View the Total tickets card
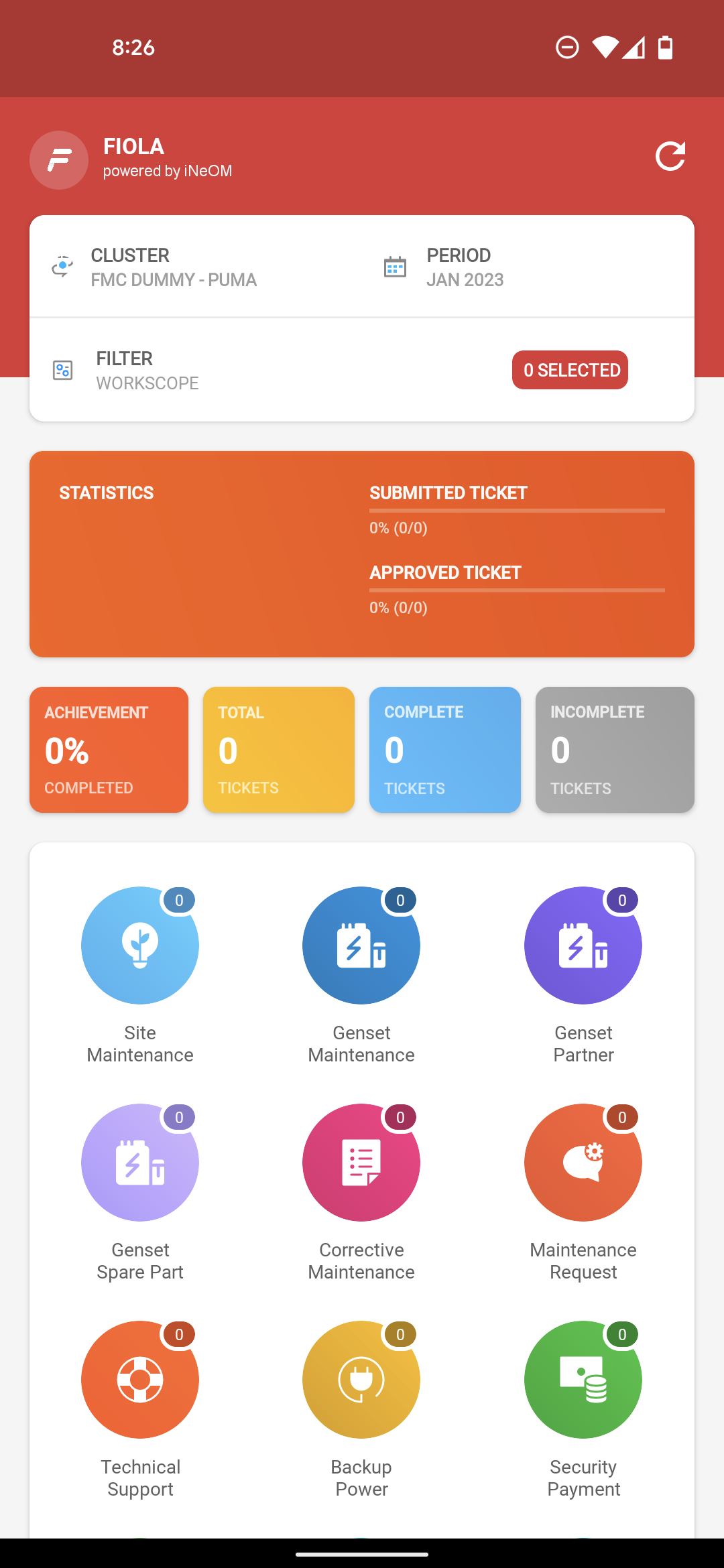The height and width of the screenshot is (1568, 724). [279, 750]
